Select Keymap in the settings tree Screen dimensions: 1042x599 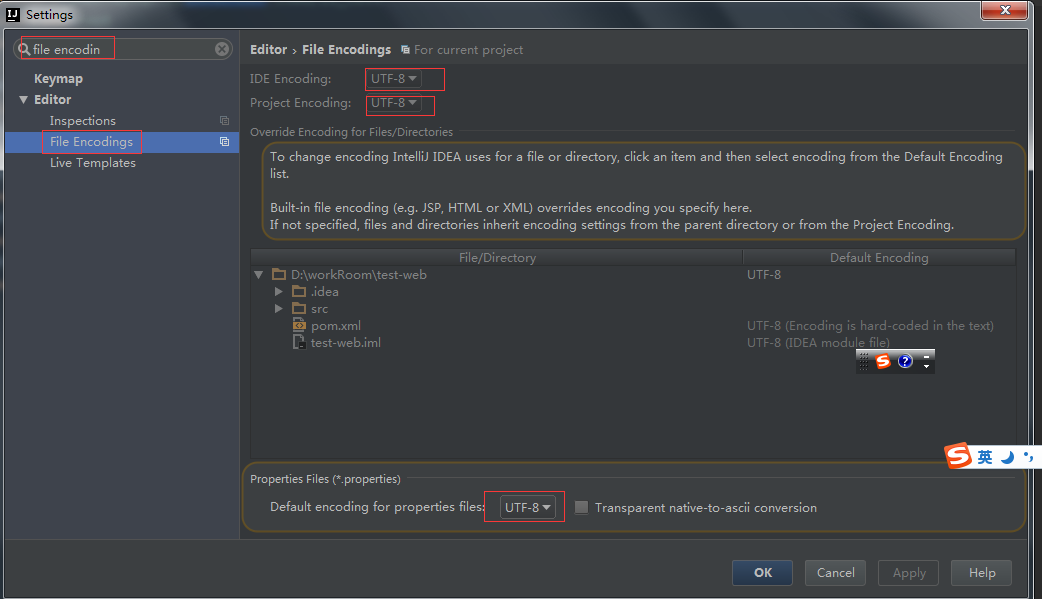pos(58,78)
